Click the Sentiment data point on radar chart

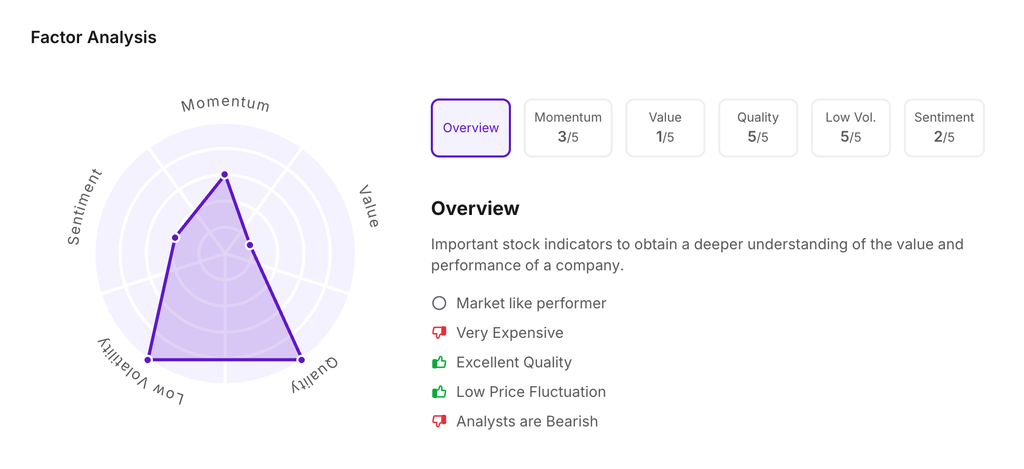pyautogui.click(x=176, y=238)
